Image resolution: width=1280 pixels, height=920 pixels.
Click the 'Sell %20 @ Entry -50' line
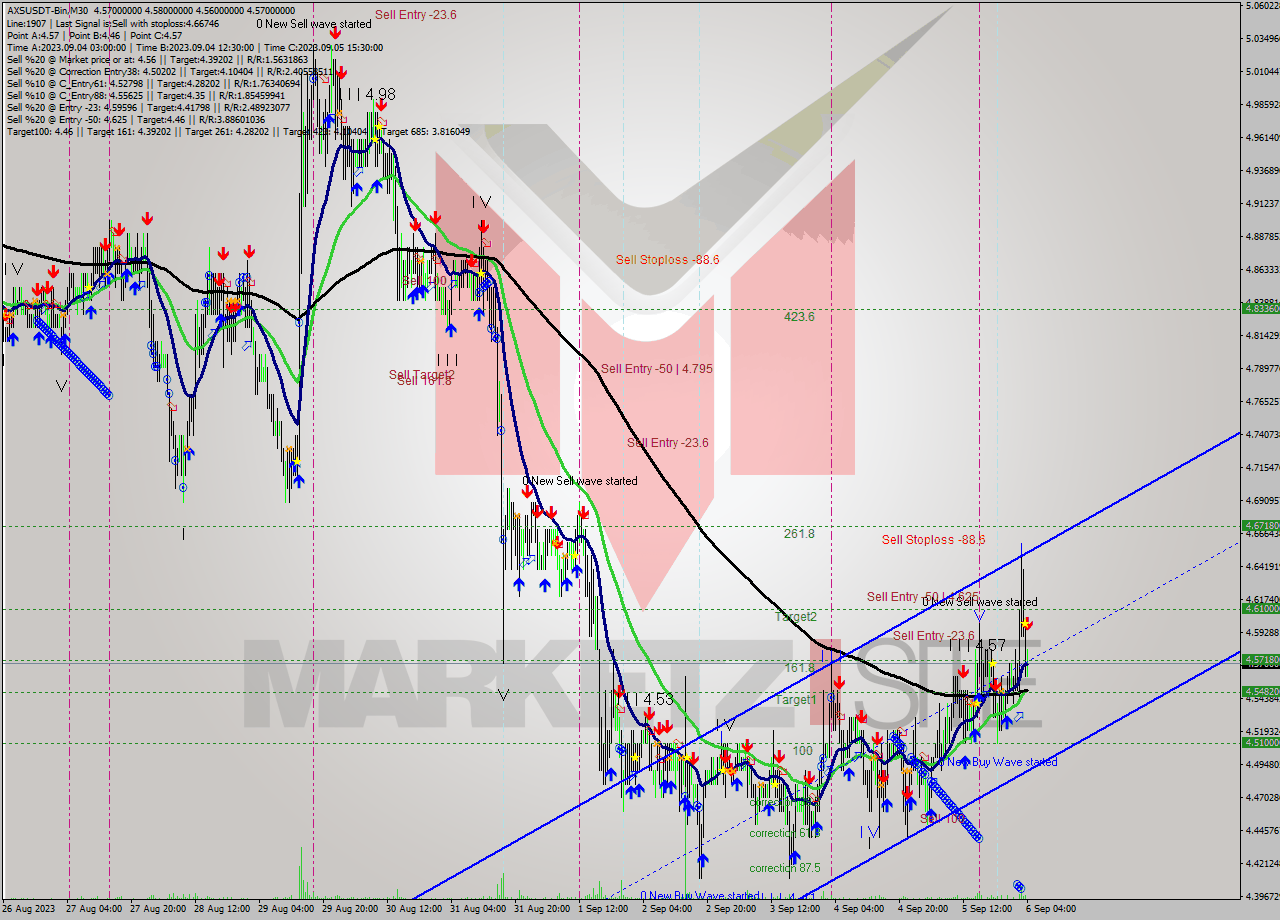[136, 119]
